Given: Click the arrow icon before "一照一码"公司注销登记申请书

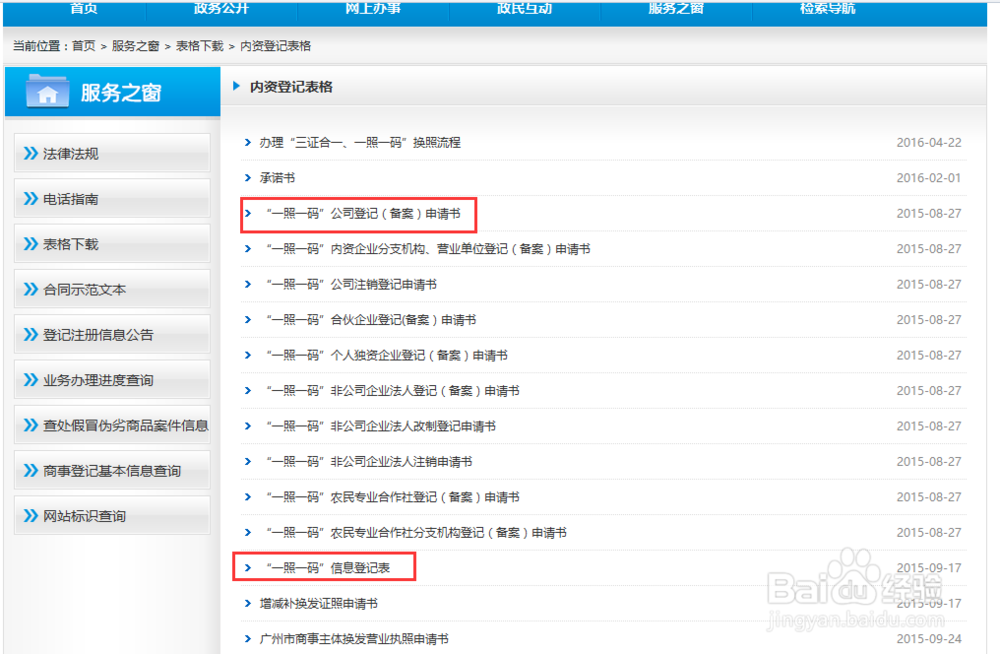Looking at the screenshot, I should point(247,284).
